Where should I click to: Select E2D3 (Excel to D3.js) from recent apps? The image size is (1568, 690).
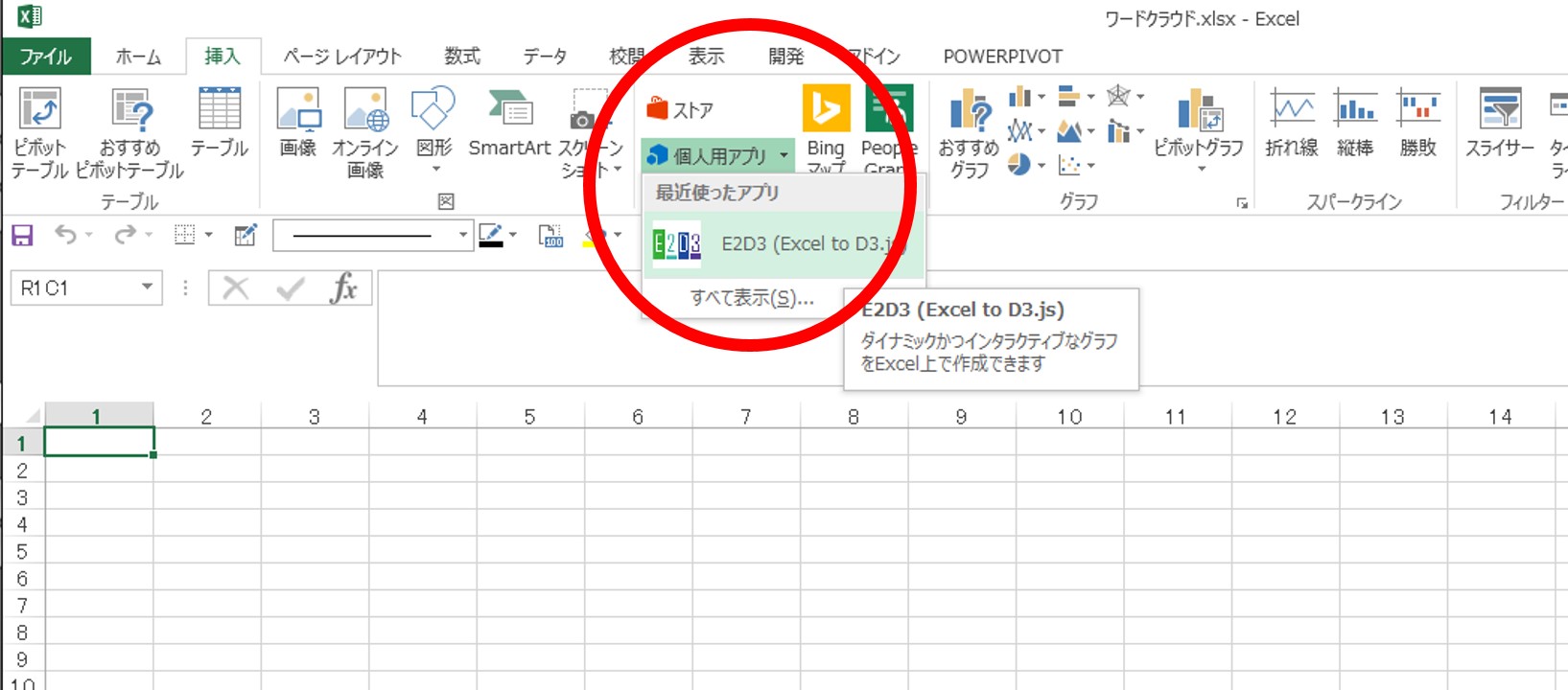click(x=784, y=244)
